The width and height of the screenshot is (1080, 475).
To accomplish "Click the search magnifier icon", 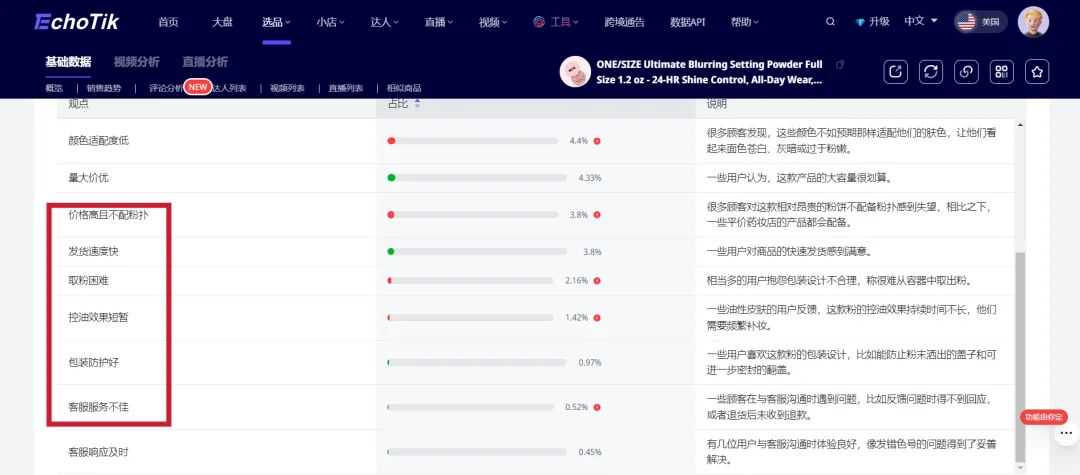I will 830,21.
